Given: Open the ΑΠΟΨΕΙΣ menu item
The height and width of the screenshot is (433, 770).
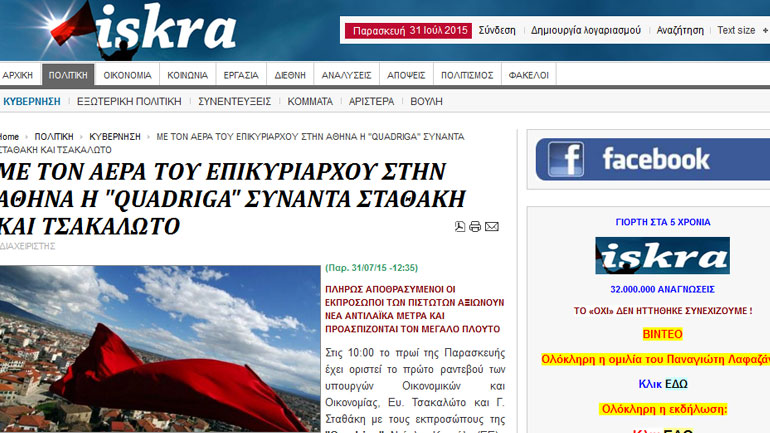Looking at the screenshot, I should click(x=406, y=75).
